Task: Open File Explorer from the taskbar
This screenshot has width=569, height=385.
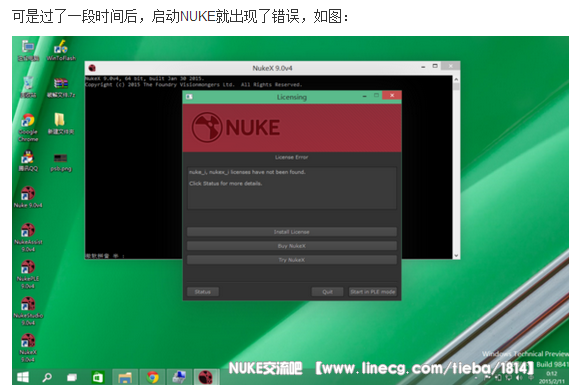Action: (x=125, y=377)
